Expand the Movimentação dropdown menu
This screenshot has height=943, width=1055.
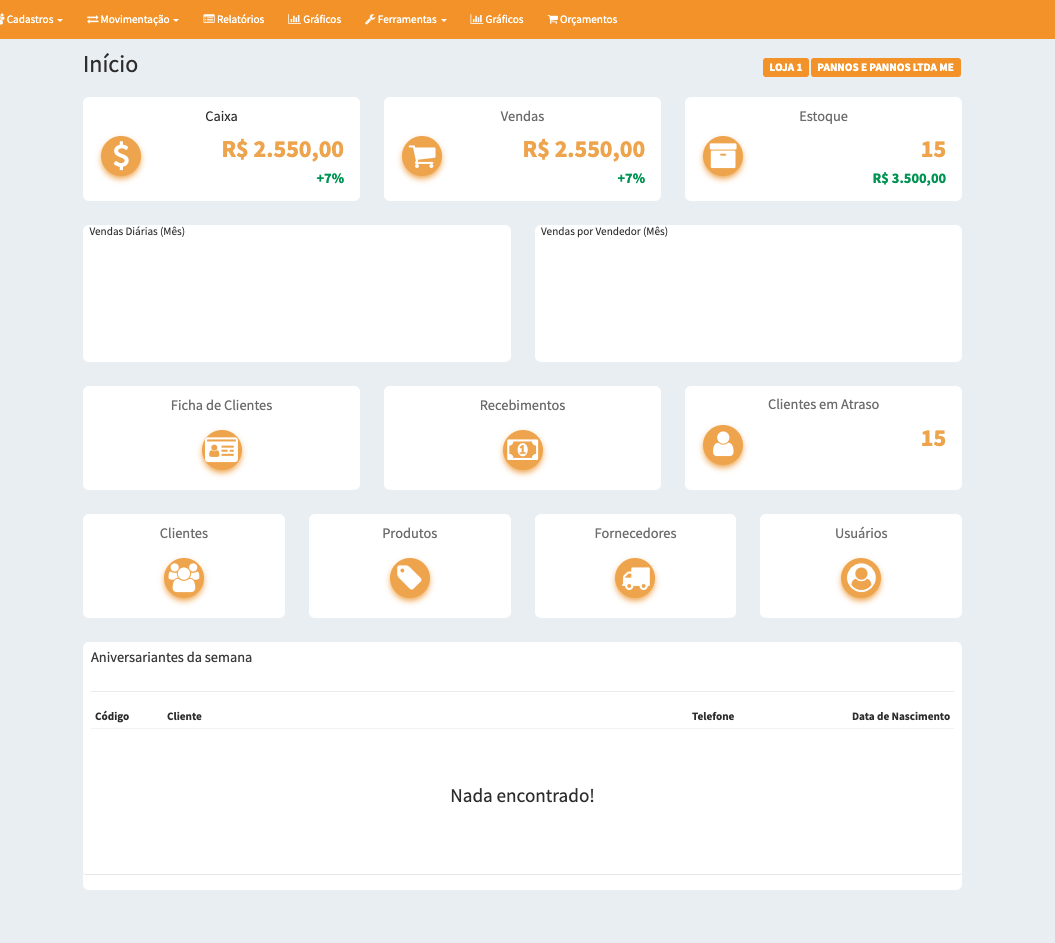point(133,19)
